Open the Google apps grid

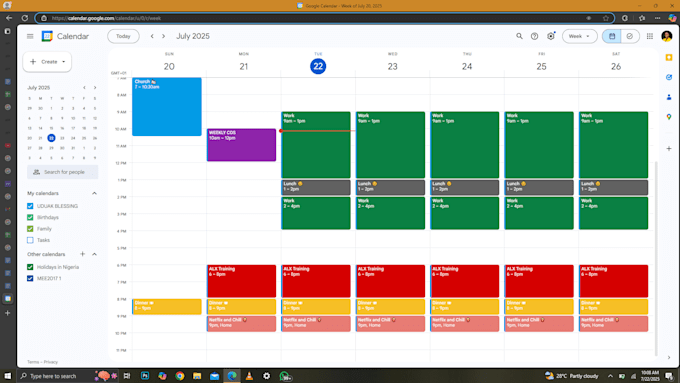click(650, 36)
